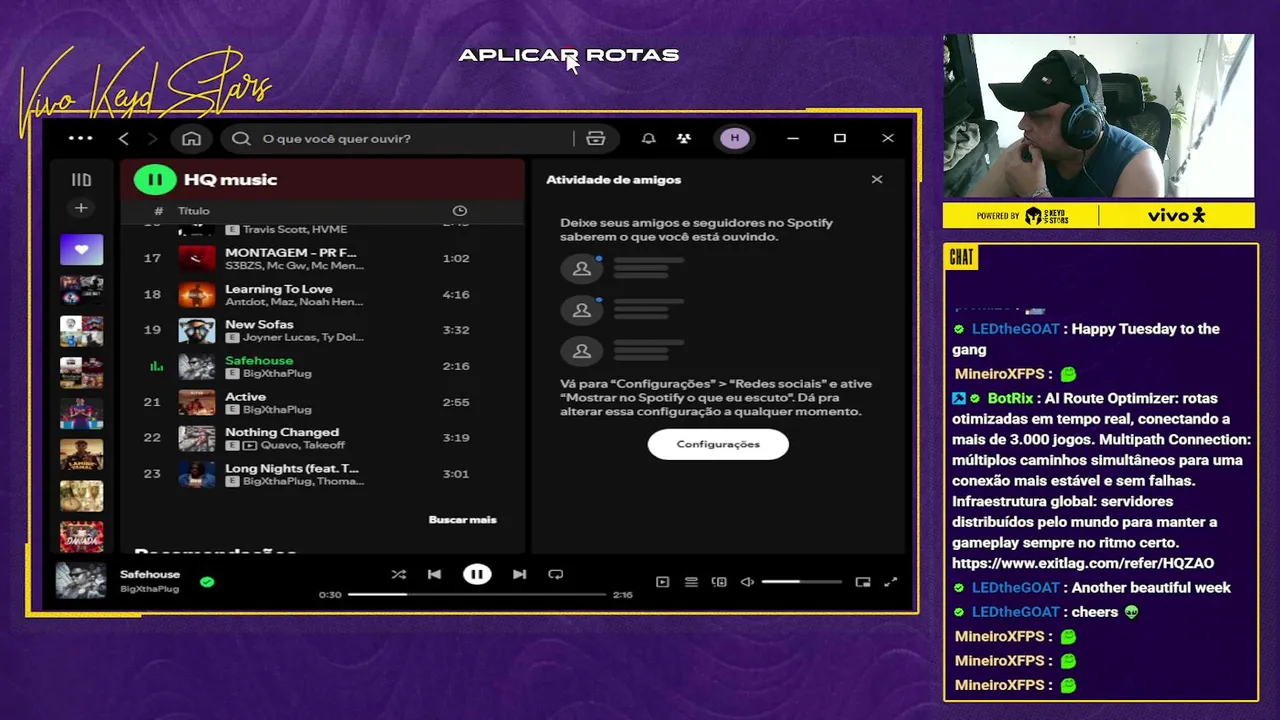Open the New Sofas album thumbnail
Image resolution: width=1280 pixels, height=720 pixels.
(197, 330)
